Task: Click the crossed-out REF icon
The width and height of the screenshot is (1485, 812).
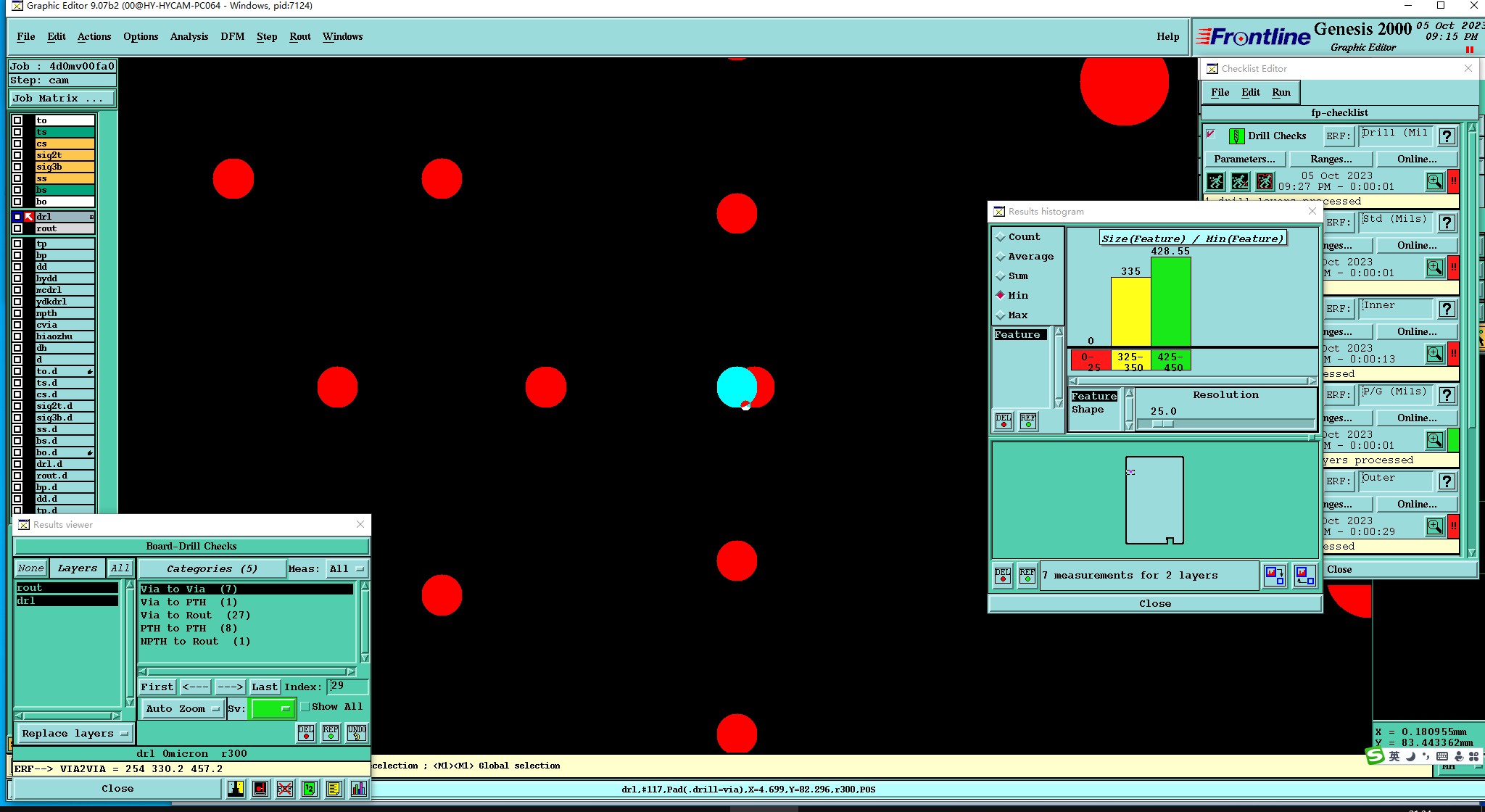Action: 285,789
